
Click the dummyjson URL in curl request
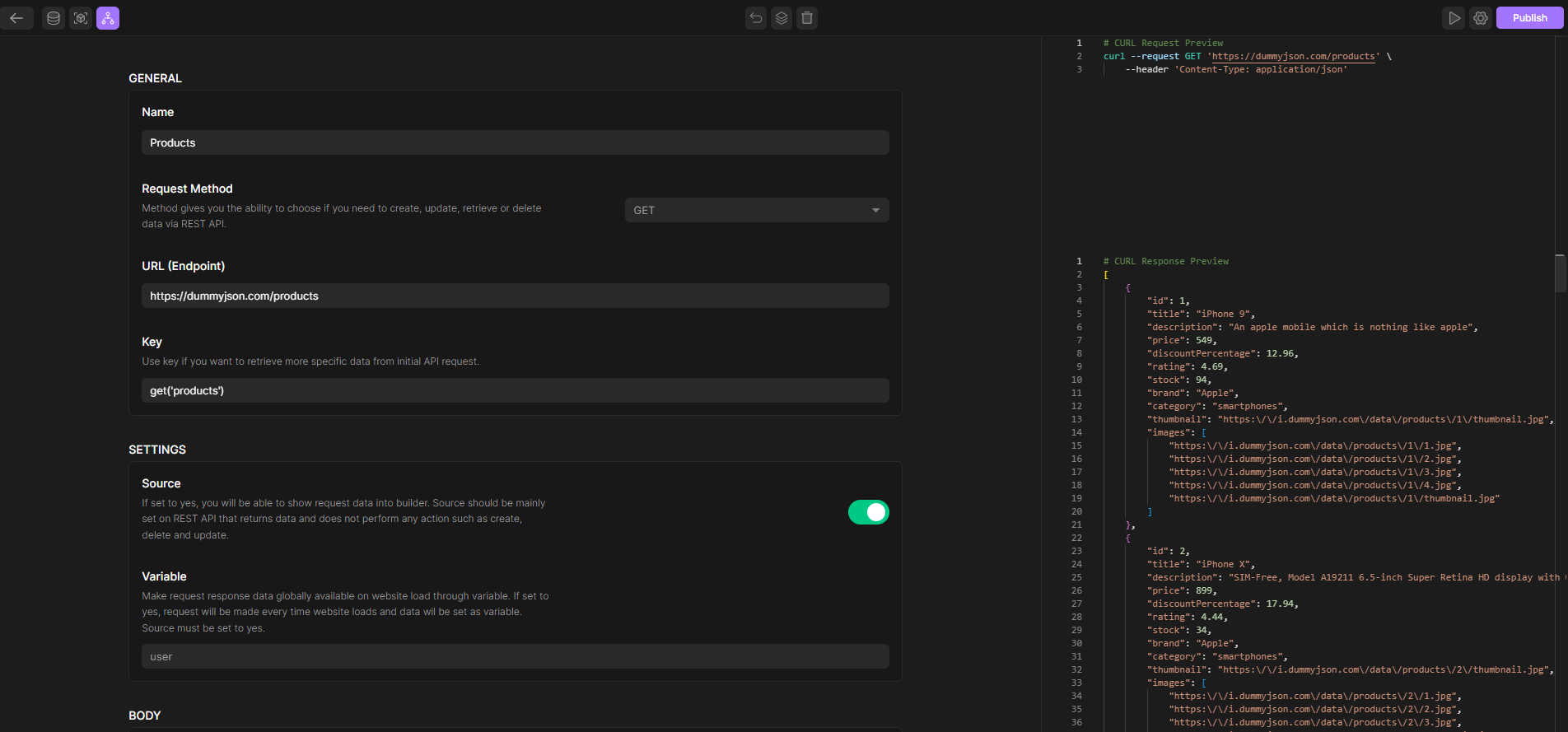(1293, 56)
